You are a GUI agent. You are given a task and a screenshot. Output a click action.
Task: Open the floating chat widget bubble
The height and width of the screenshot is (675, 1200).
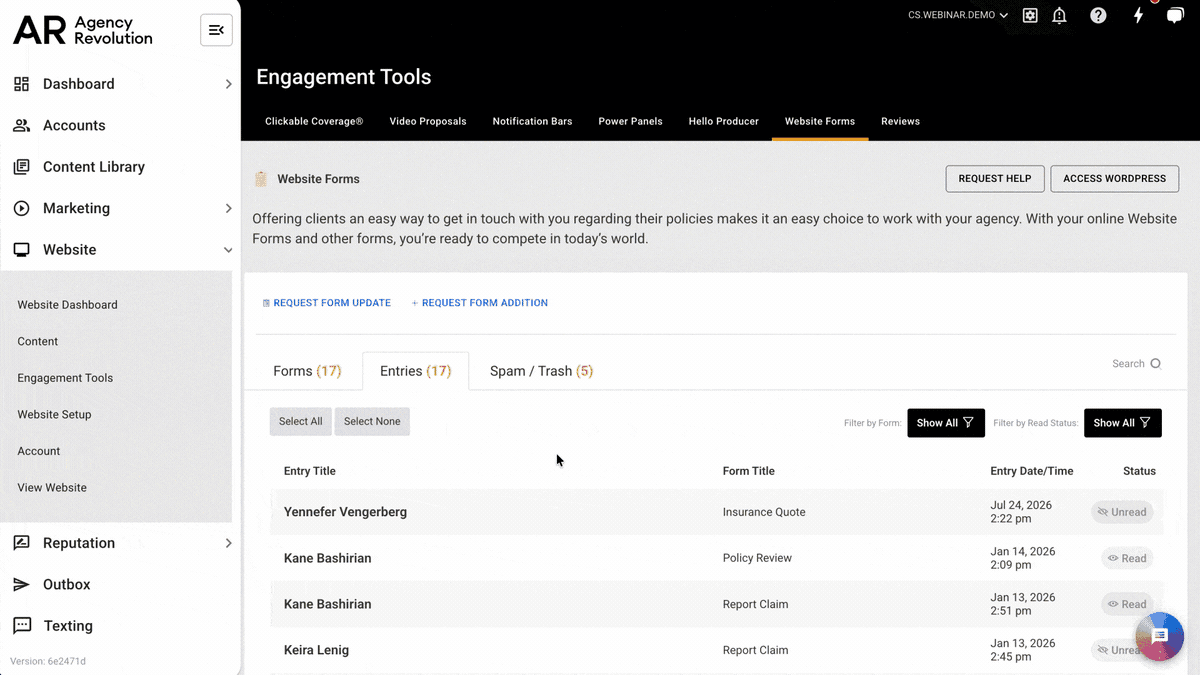[1160, 636]
